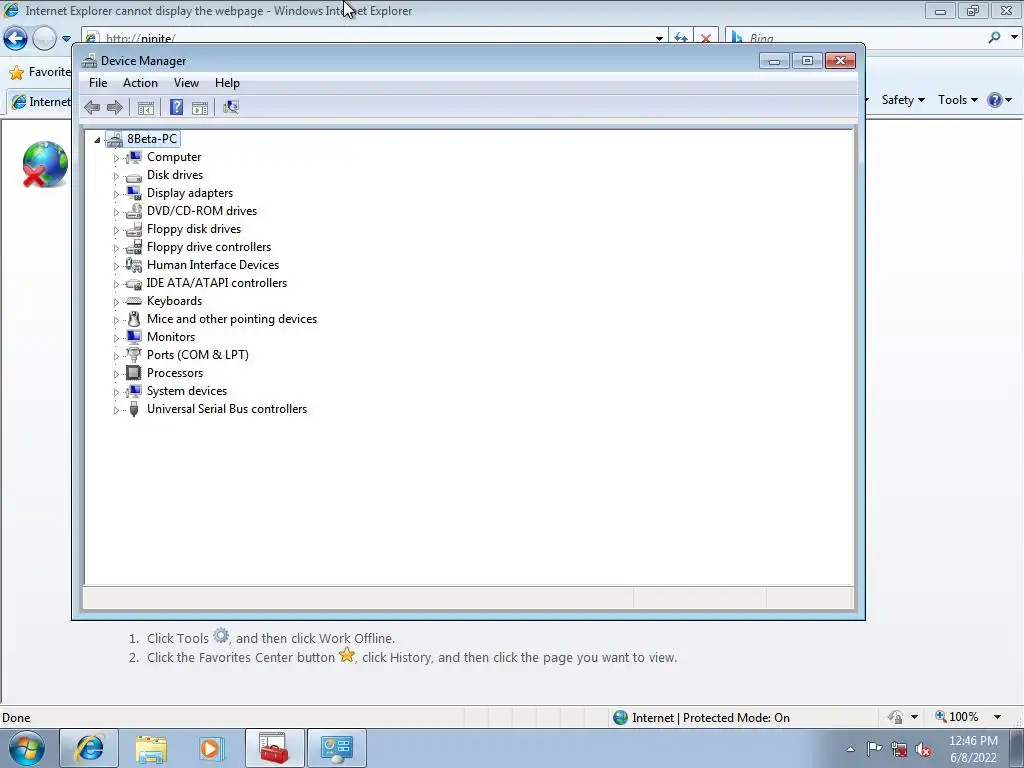Click the Action Center flag tray icon
The width and height of the screenshot is (1024, 768).
point(874,749)
